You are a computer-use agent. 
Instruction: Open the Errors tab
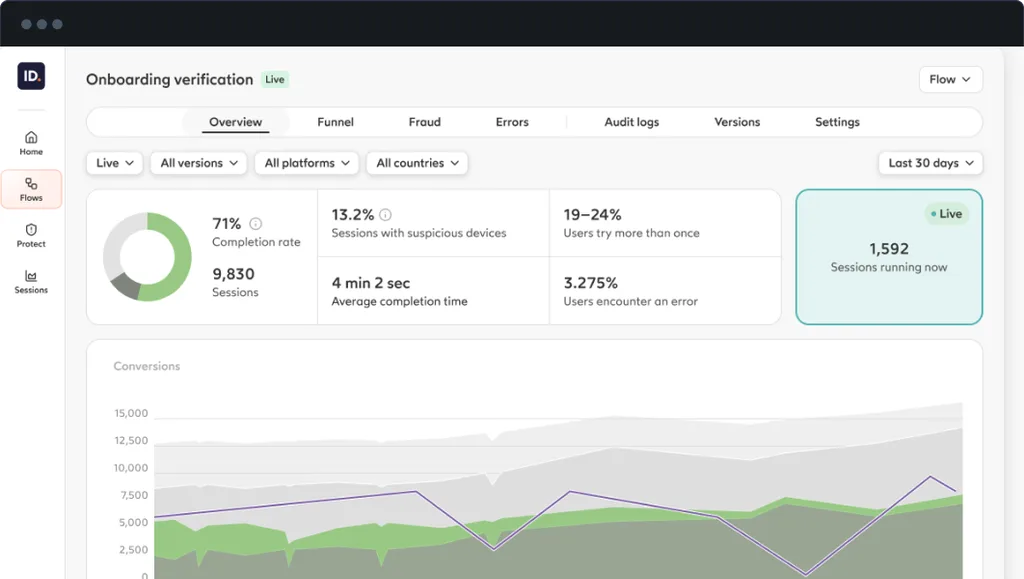(x=512, y=122)
